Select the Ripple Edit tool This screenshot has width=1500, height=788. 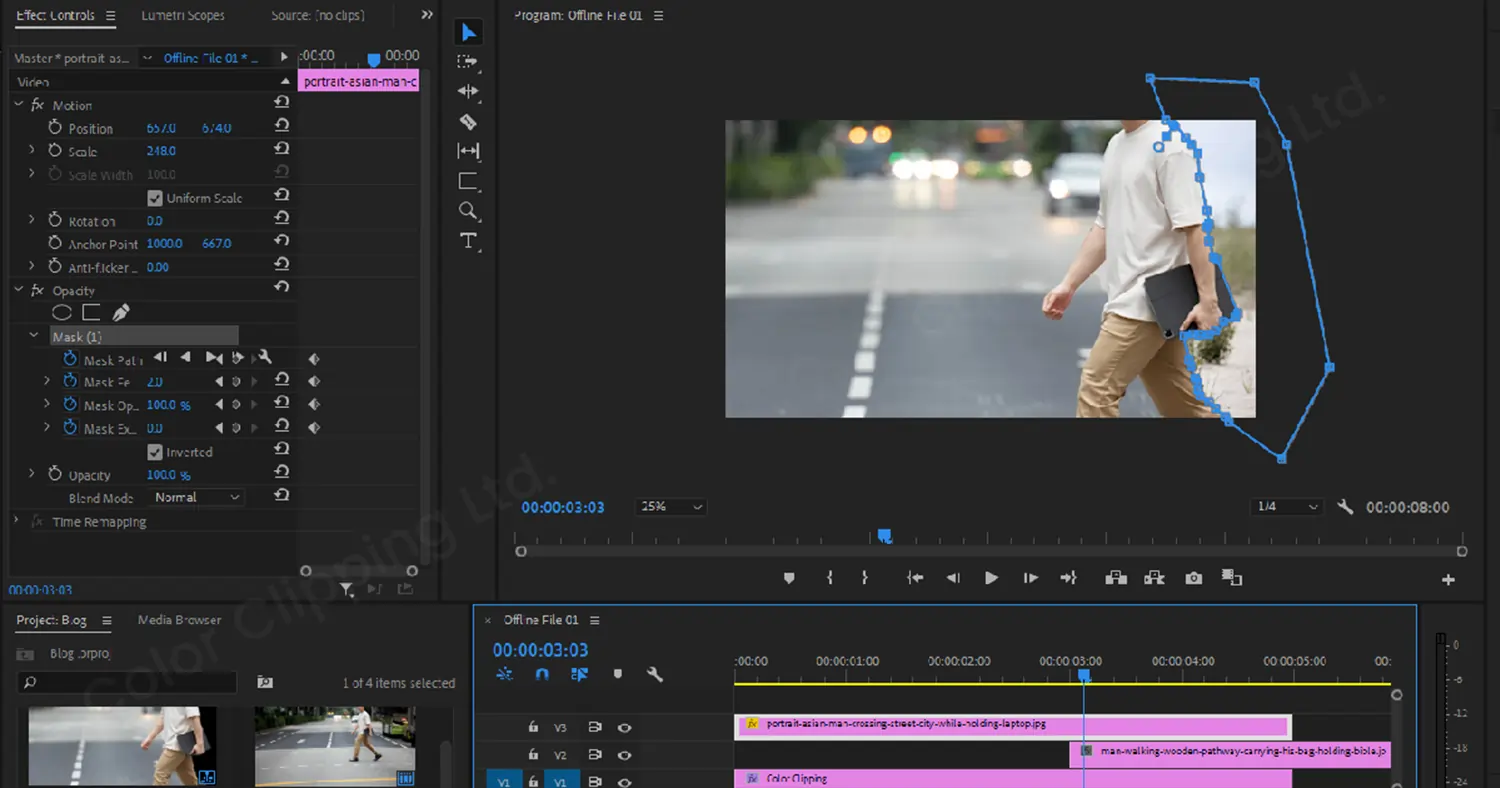(x=469, y=91)
